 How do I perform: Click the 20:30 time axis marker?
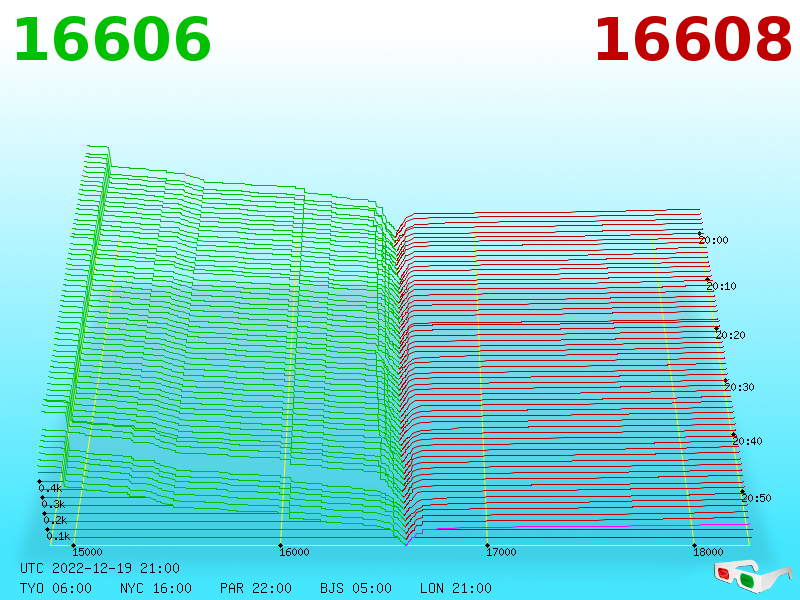(739, 387)
